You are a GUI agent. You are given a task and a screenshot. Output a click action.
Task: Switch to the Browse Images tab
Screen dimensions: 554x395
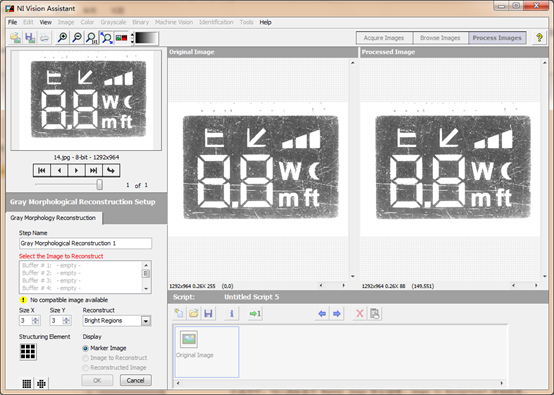(x=440, y=38)
